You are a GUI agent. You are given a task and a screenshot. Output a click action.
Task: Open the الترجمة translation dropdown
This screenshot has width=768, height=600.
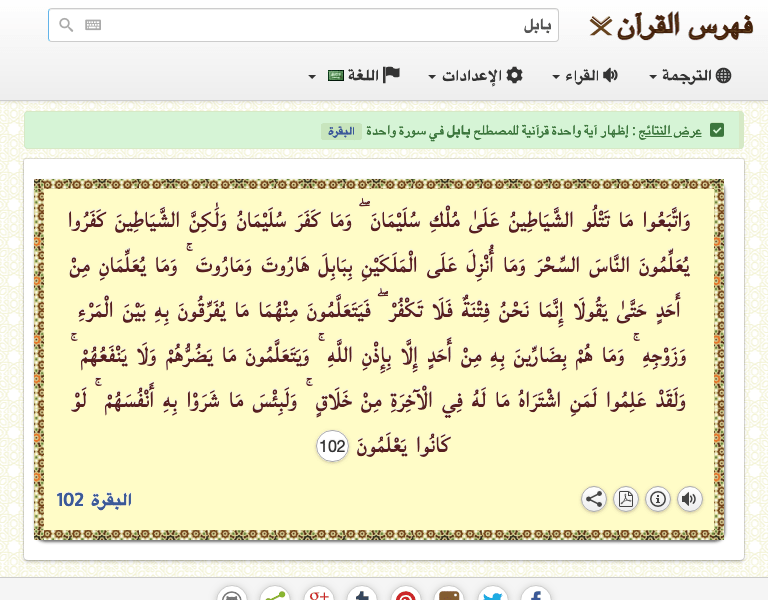(x=690, y=75)
